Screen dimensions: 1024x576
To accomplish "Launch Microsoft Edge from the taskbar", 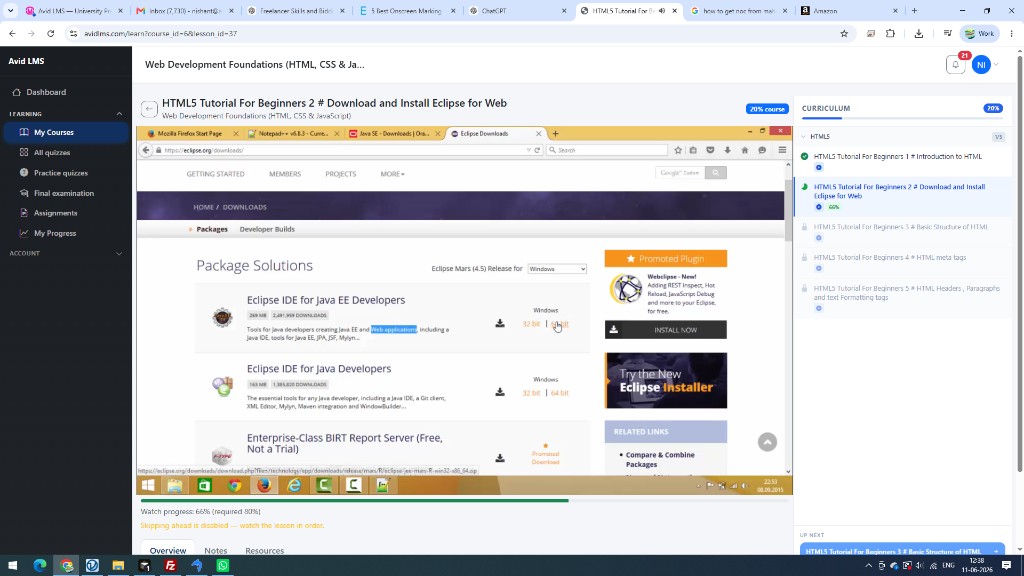I will [40, 566].
